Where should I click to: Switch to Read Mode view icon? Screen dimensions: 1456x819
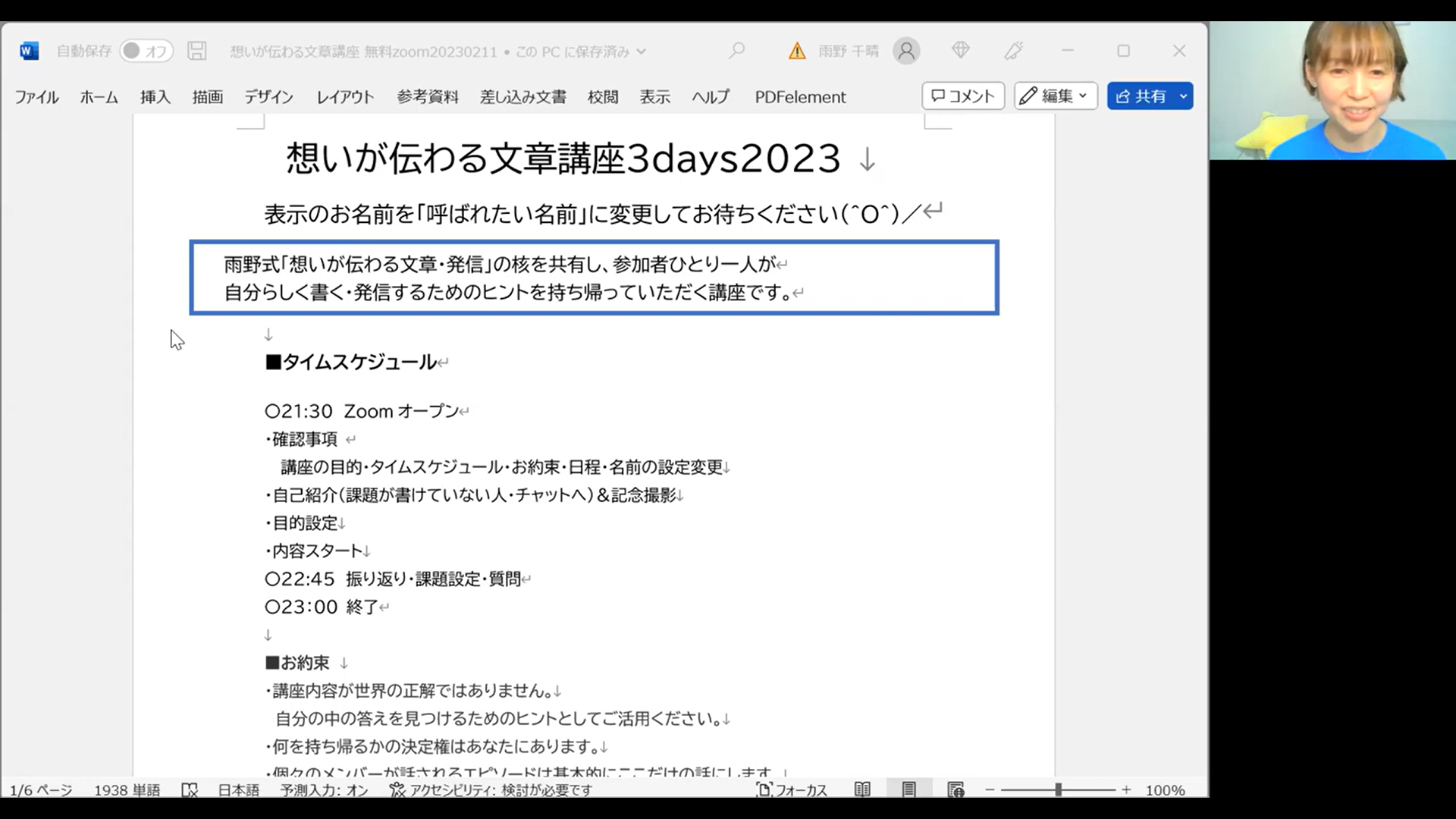pyautogui.click(x=862, y=789)
